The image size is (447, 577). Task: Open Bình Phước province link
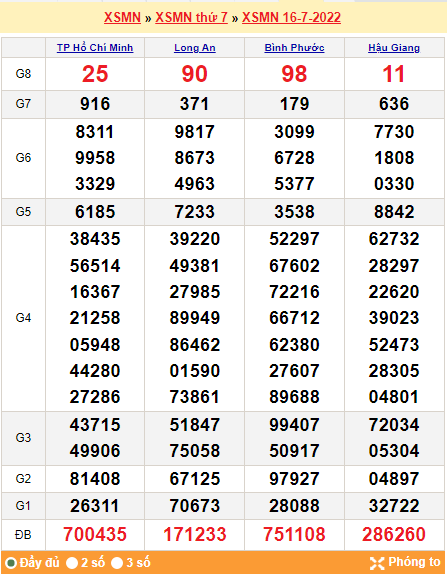294,47
